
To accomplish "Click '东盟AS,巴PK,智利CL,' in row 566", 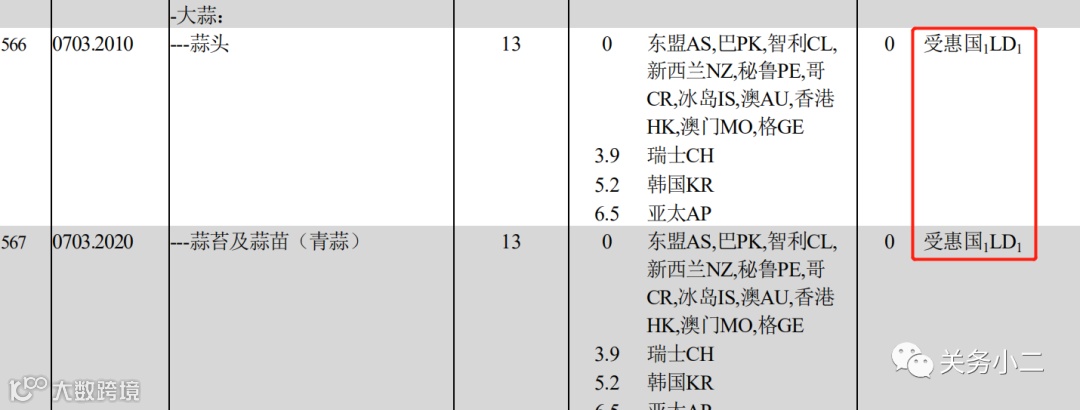I will point(741,45).
